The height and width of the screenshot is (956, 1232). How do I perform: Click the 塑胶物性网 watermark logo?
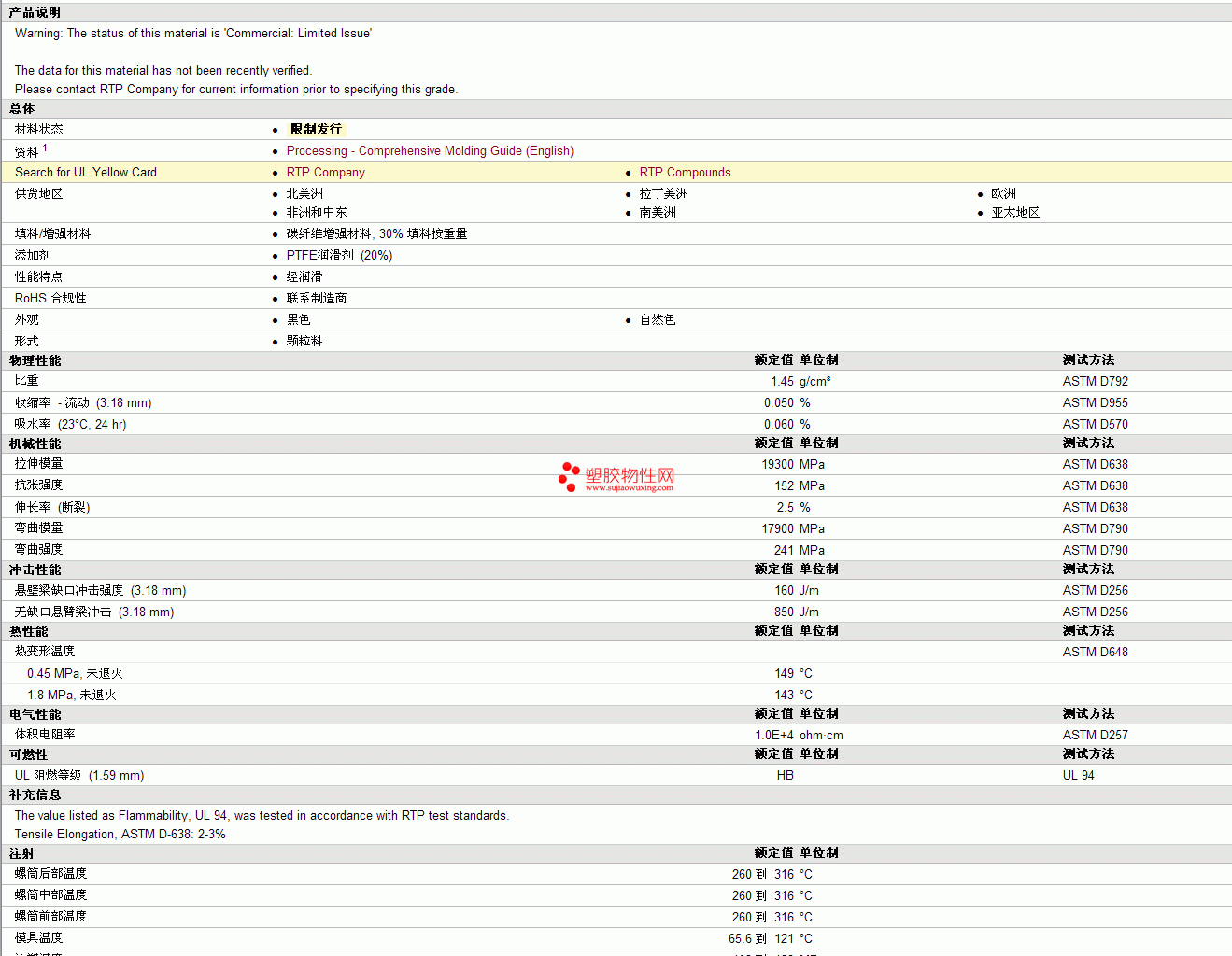point(616,475)
